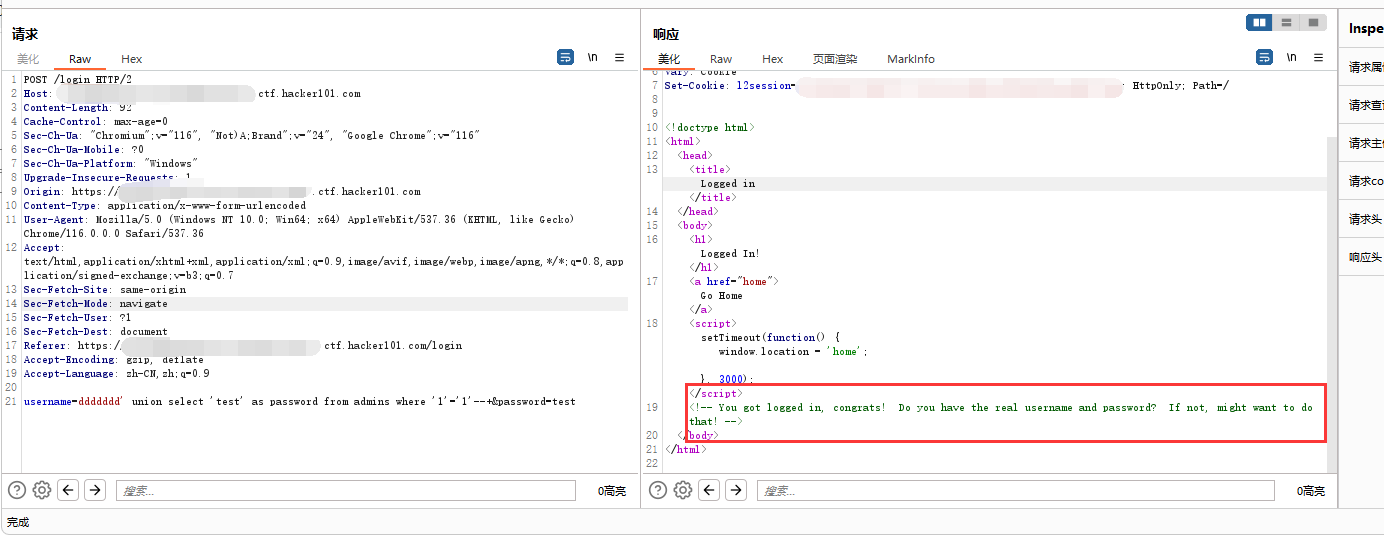Switch request view to Hex tab

click(x=132, y=59)
